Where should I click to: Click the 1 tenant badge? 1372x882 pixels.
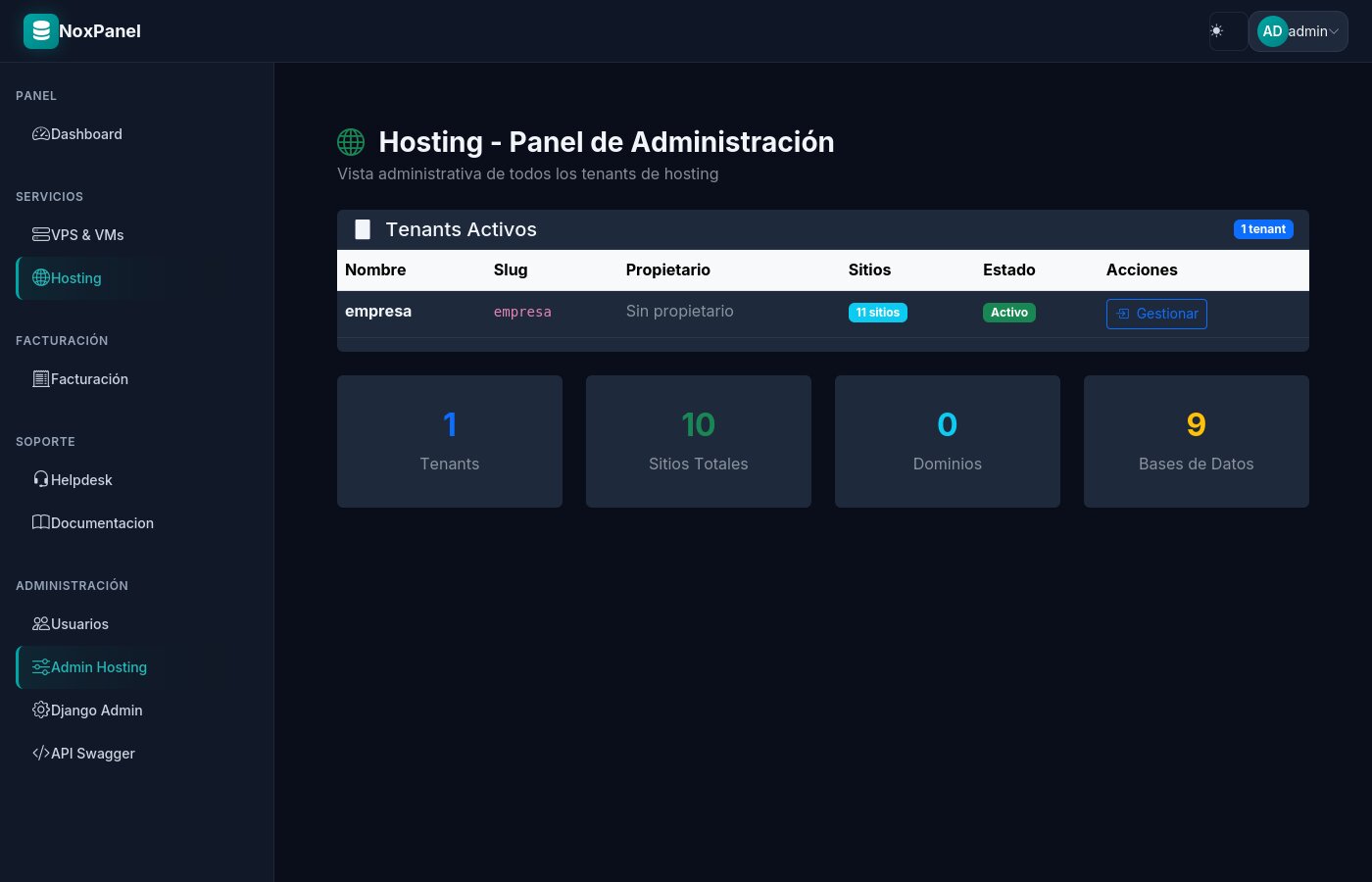click(1263, 229)
